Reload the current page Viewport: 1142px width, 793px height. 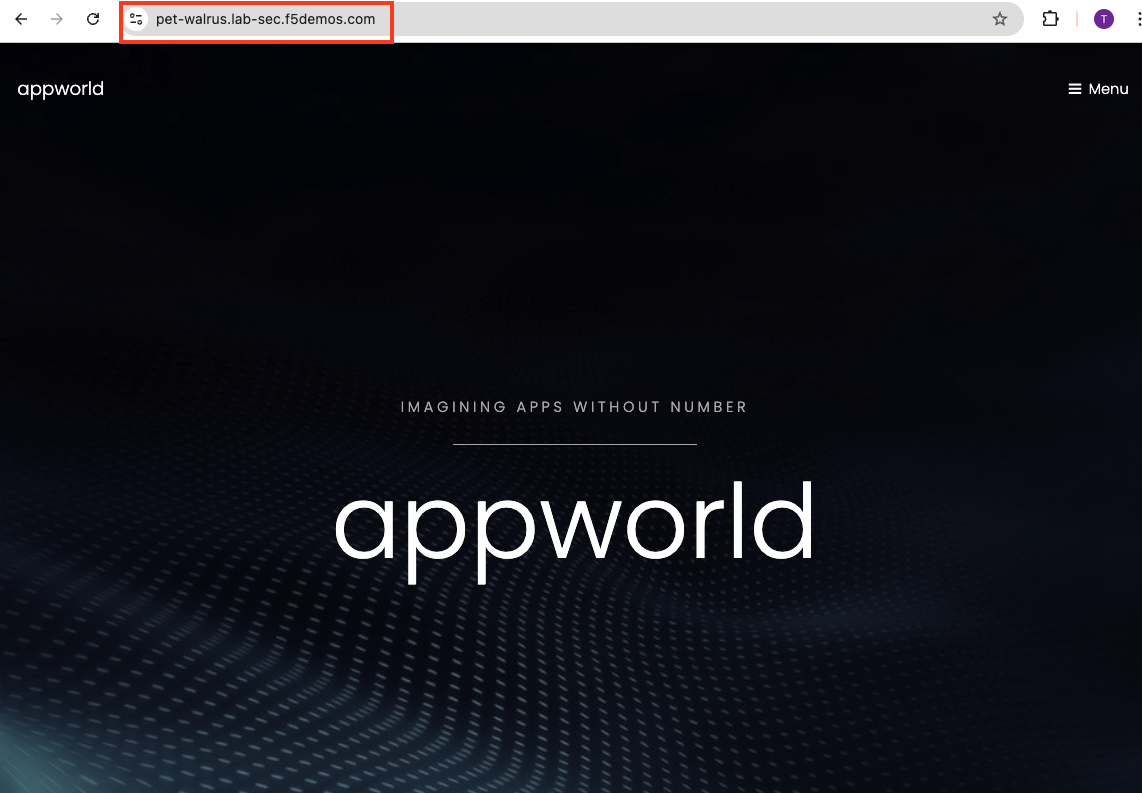pyautogui.click(x=92, y=19)
